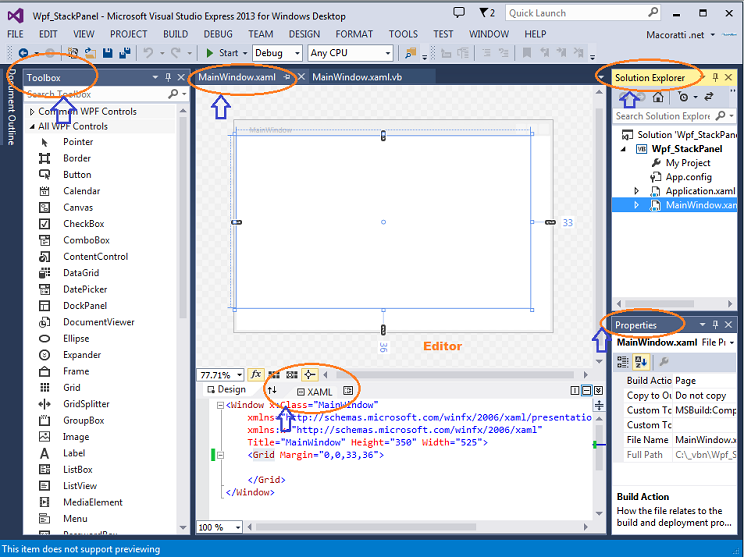Switch to the MainWindow.xaml.vb tab
Image resolution: width=744 pixels, height=557 pixels.
[x=357, y=77]
